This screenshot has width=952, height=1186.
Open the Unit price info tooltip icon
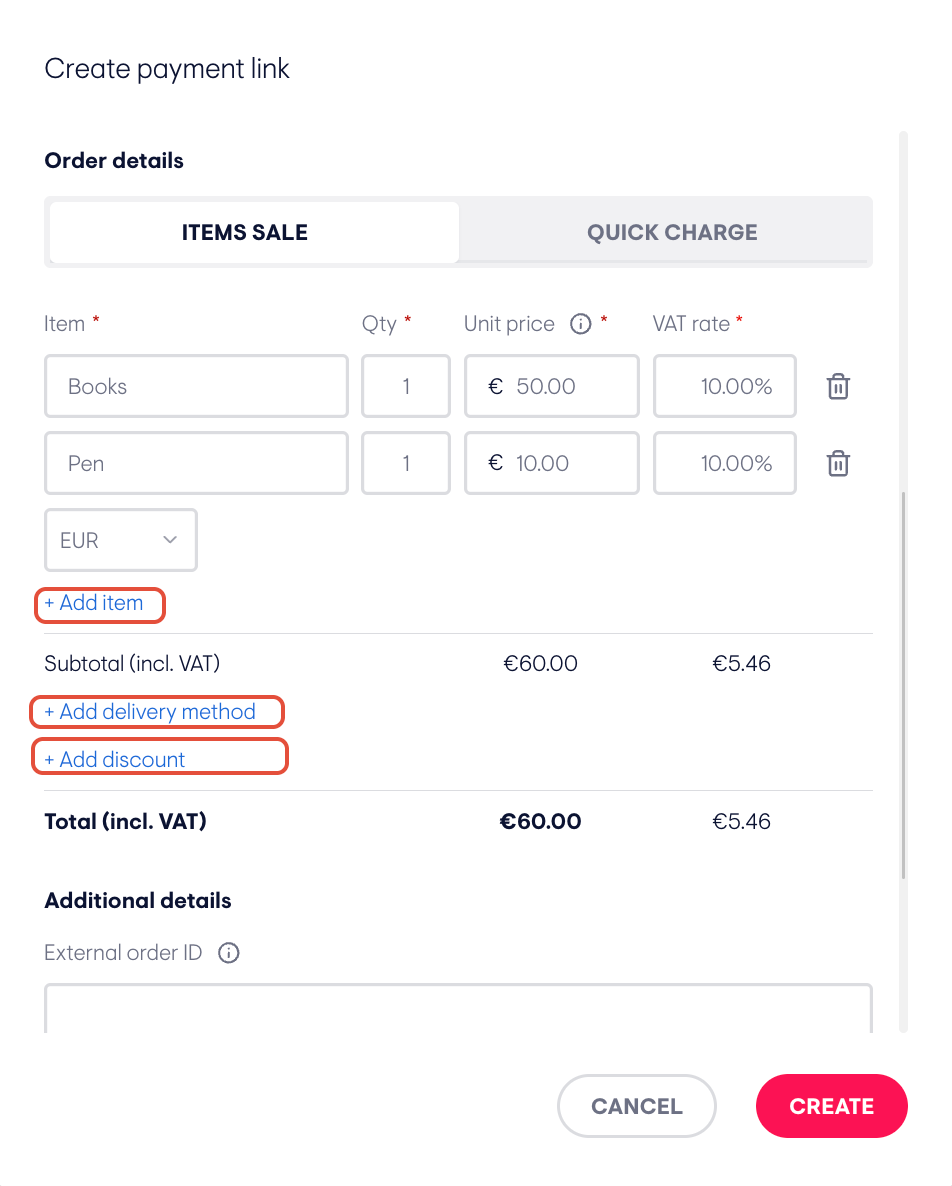click(x=580, y=324)
